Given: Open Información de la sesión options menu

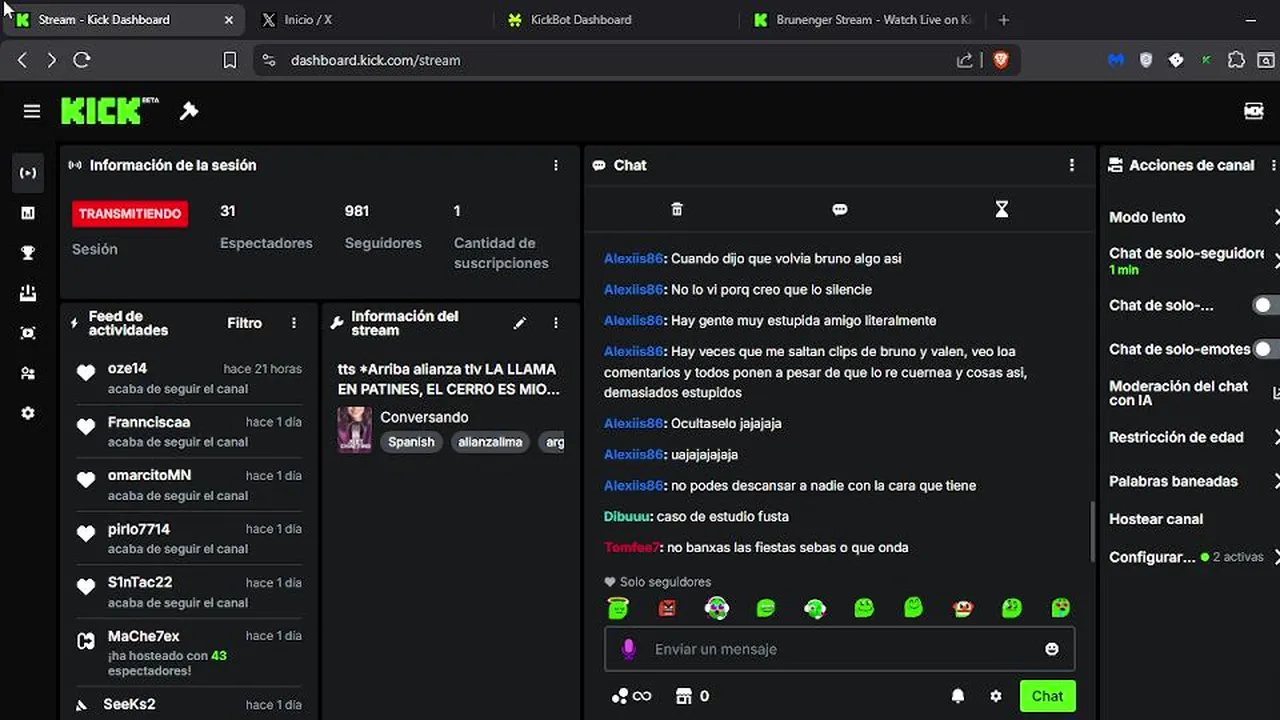Looking at the screenshot, I should (556, 165).
